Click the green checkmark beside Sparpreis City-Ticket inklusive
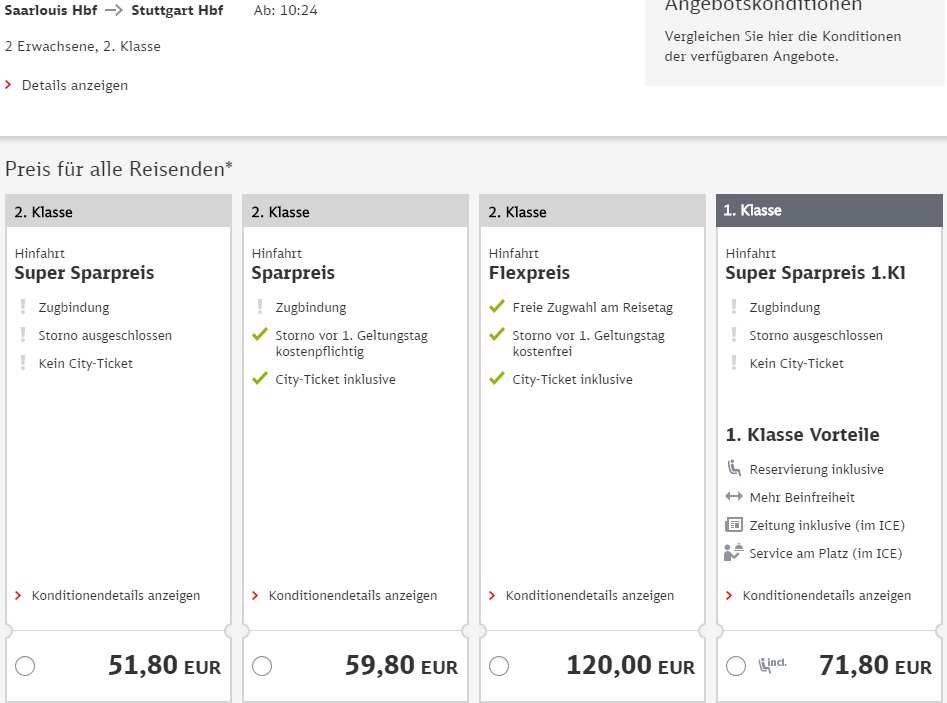947x703 pixels. (260, 378)
